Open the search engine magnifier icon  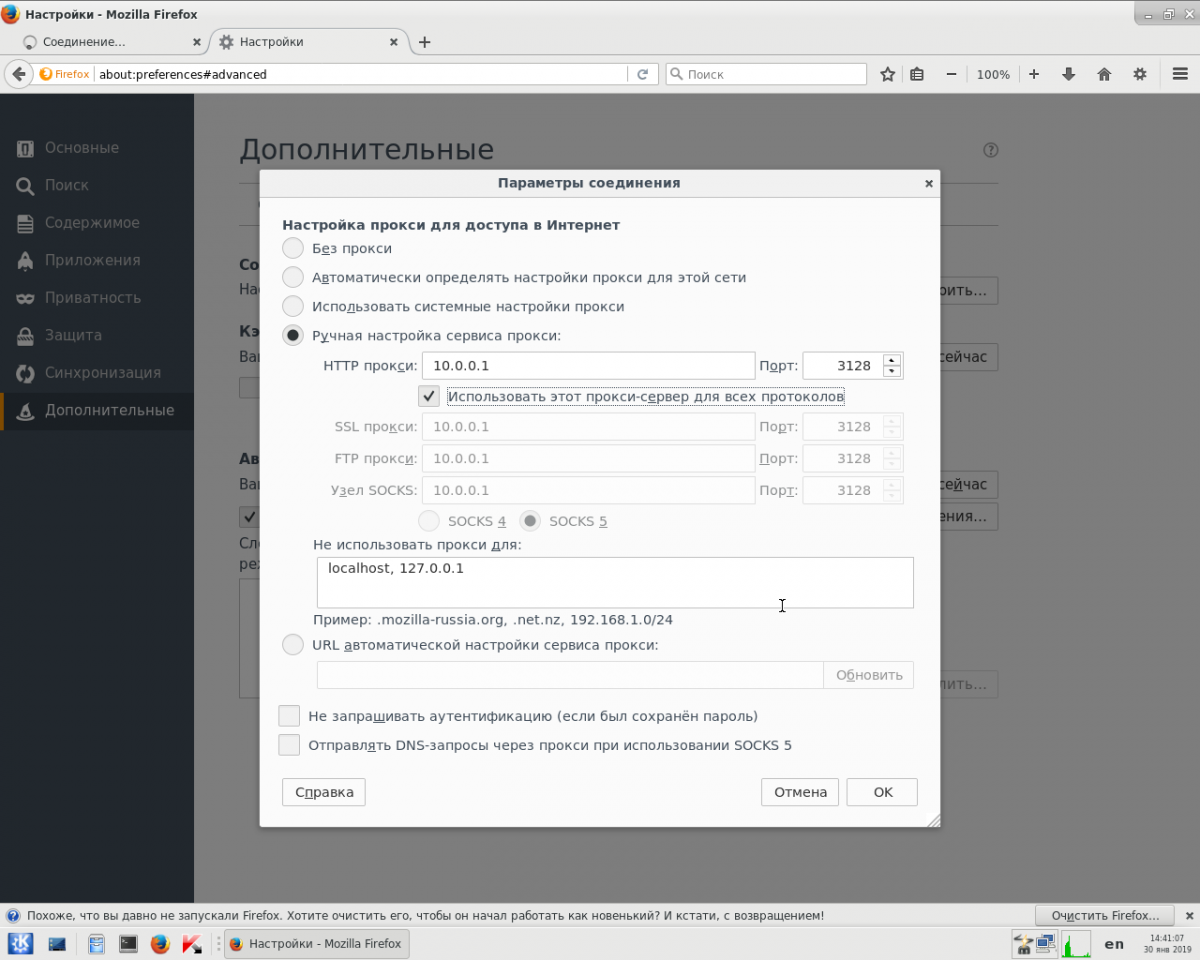tap(676, 74)
